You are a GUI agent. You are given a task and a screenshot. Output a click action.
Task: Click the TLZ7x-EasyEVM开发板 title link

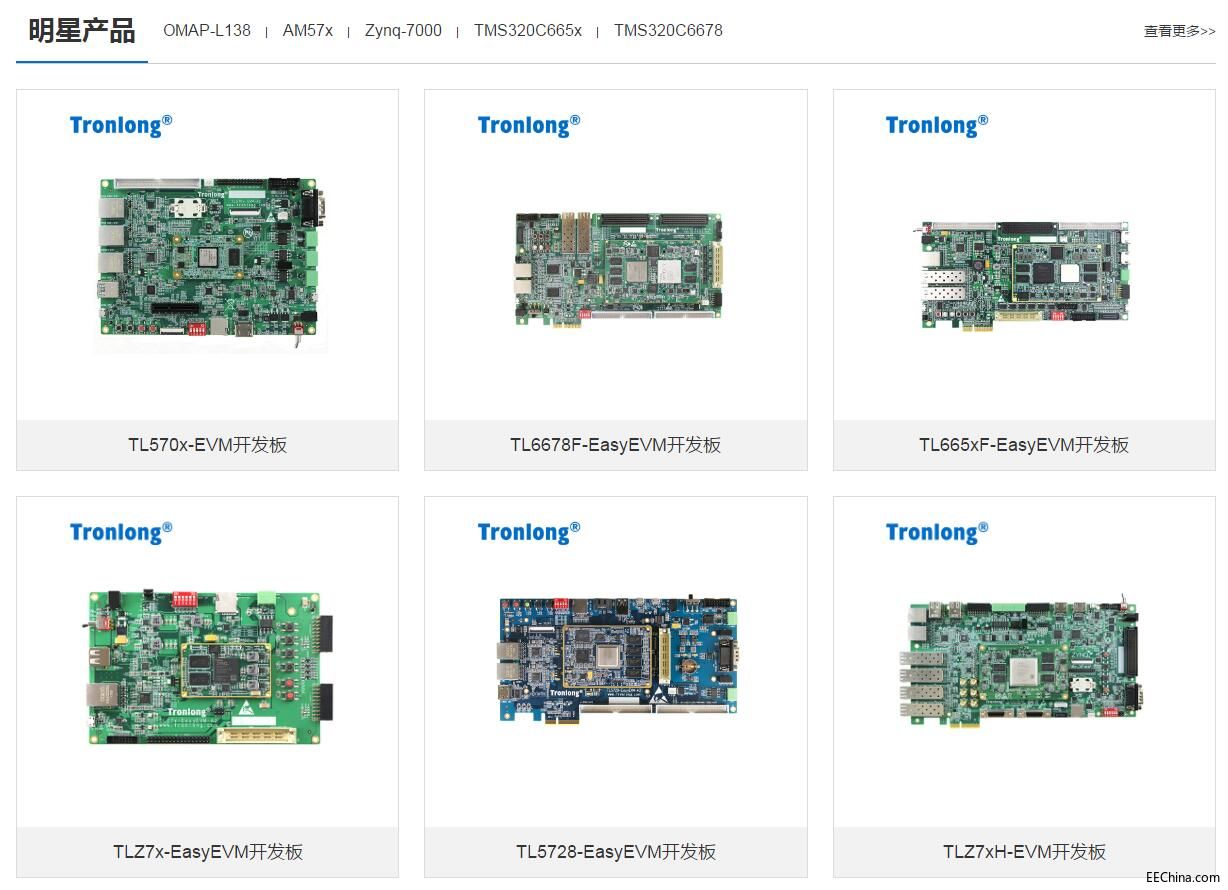207,852
